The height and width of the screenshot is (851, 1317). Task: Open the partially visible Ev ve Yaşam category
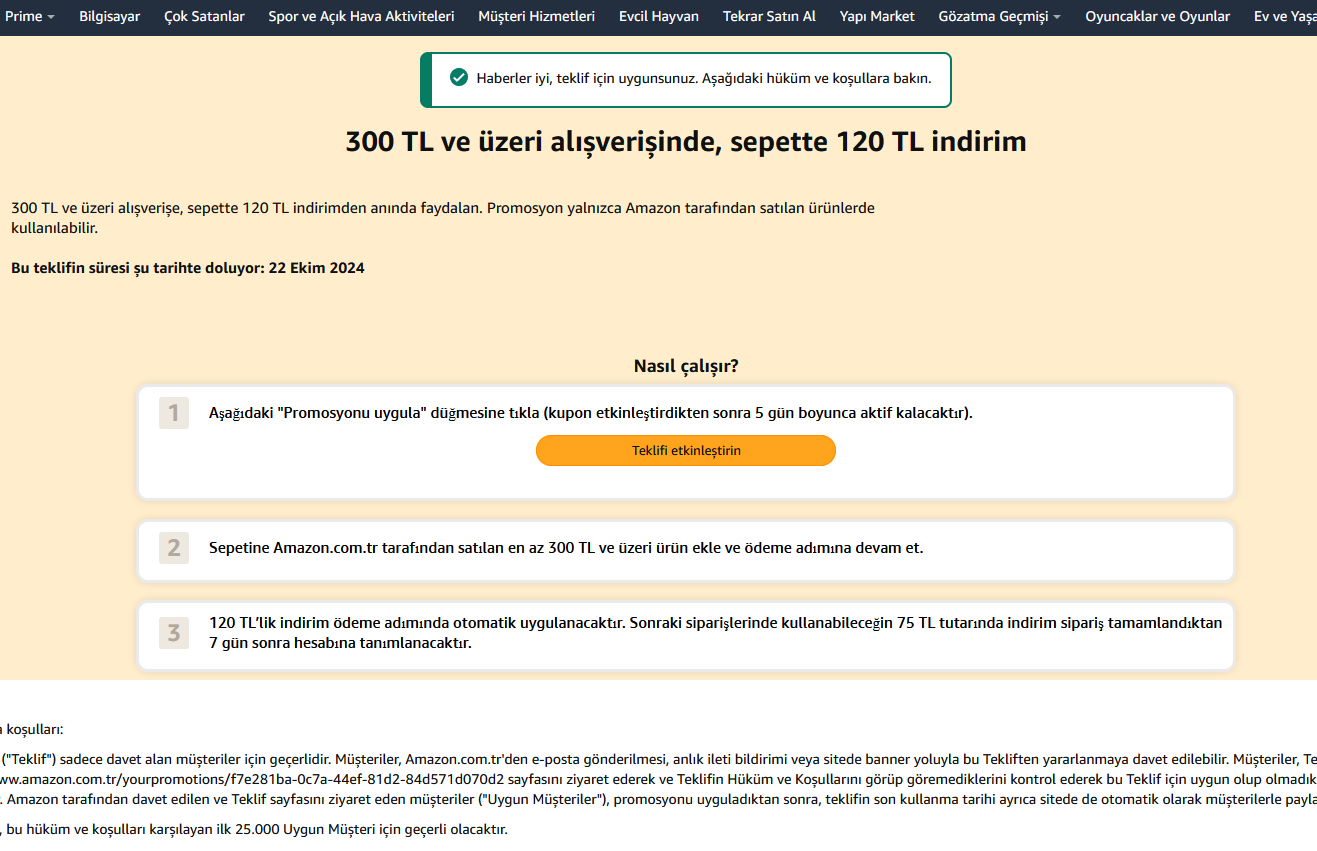pos(1285,16)
